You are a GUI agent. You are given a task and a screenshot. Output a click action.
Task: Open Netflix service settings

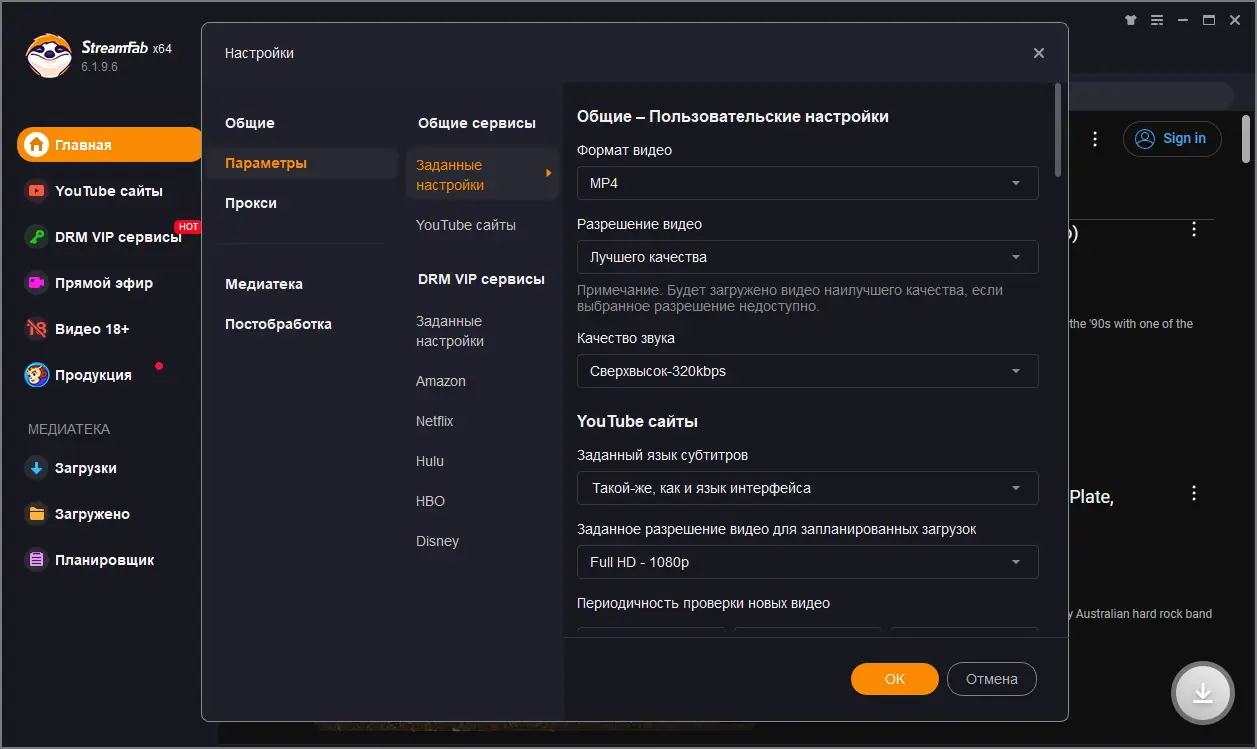click(435, 421)
